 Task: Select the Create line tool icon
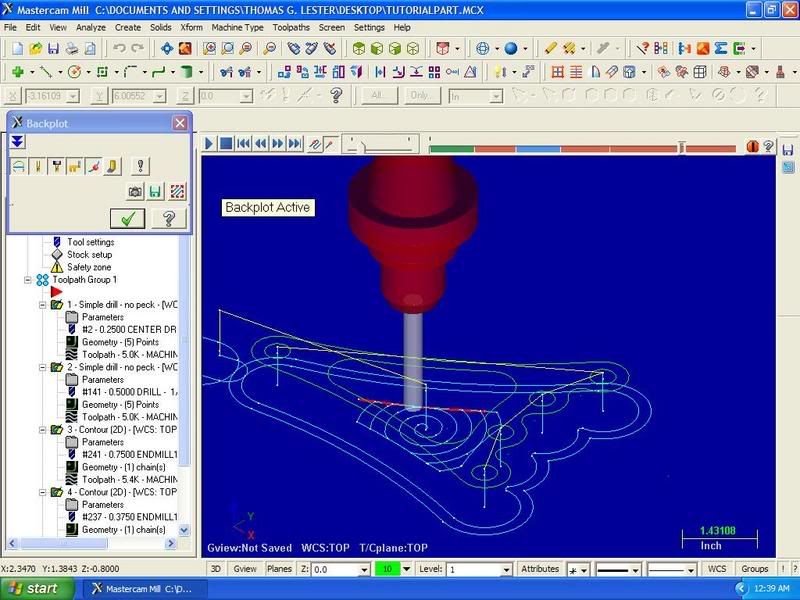click(x=46, y=72)
